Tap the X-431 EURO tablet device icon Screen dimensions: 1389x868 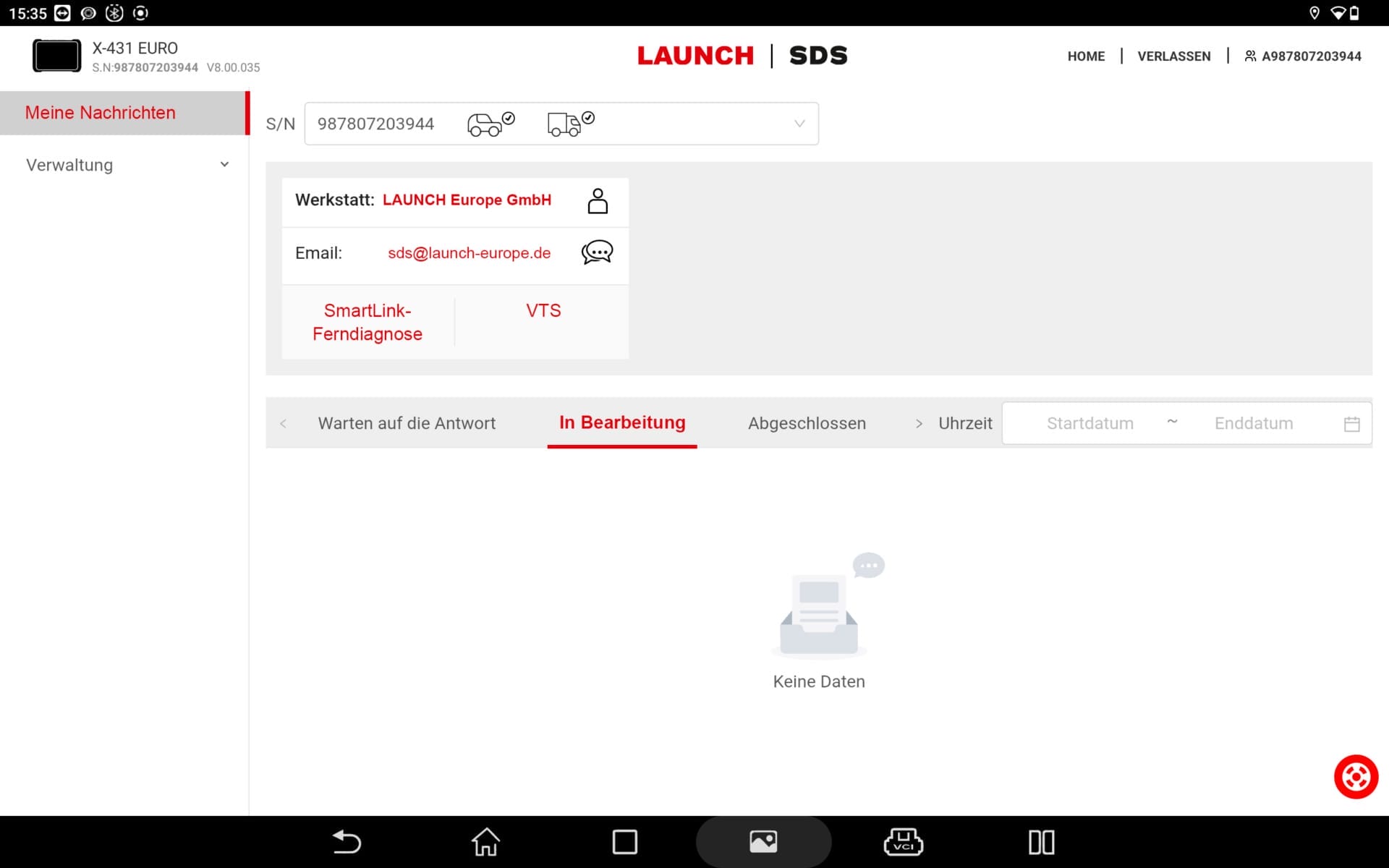click(x=56, y=56)
